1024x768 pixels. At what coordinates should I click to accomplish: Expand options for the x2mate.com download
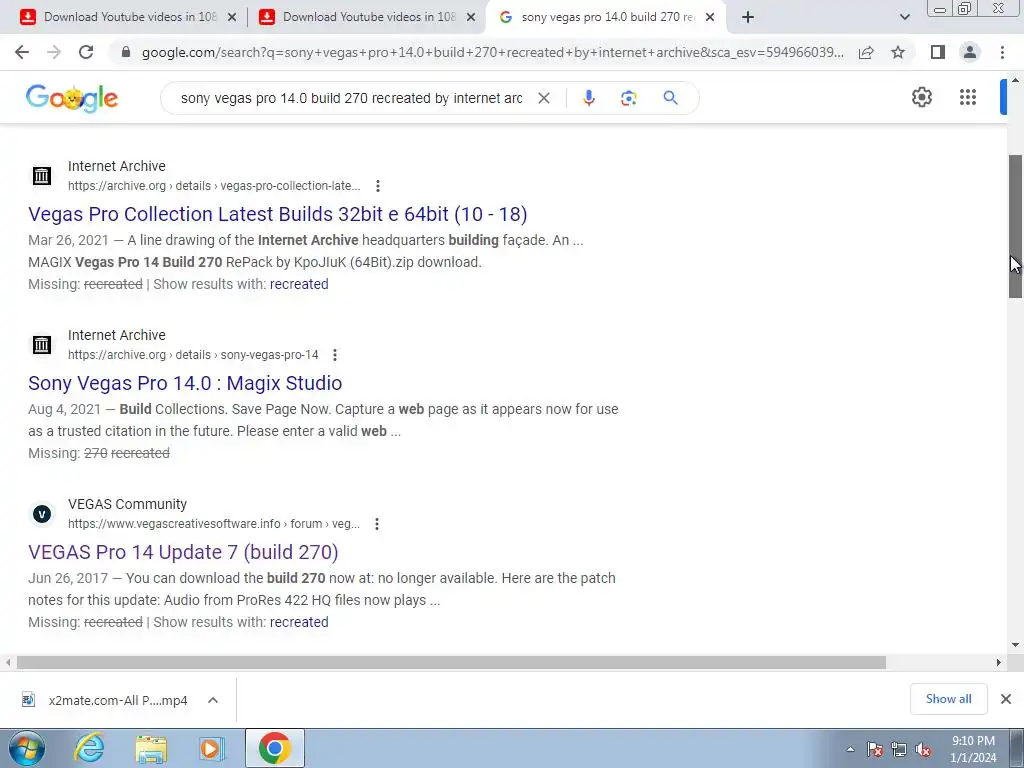click(x=213, y=700)
